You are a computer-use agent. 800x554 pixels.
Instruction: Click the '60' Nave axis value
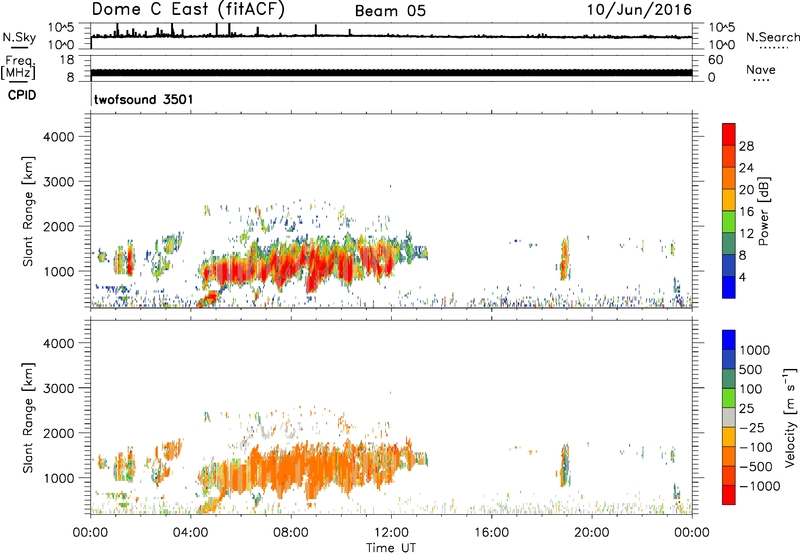[715, 60]
